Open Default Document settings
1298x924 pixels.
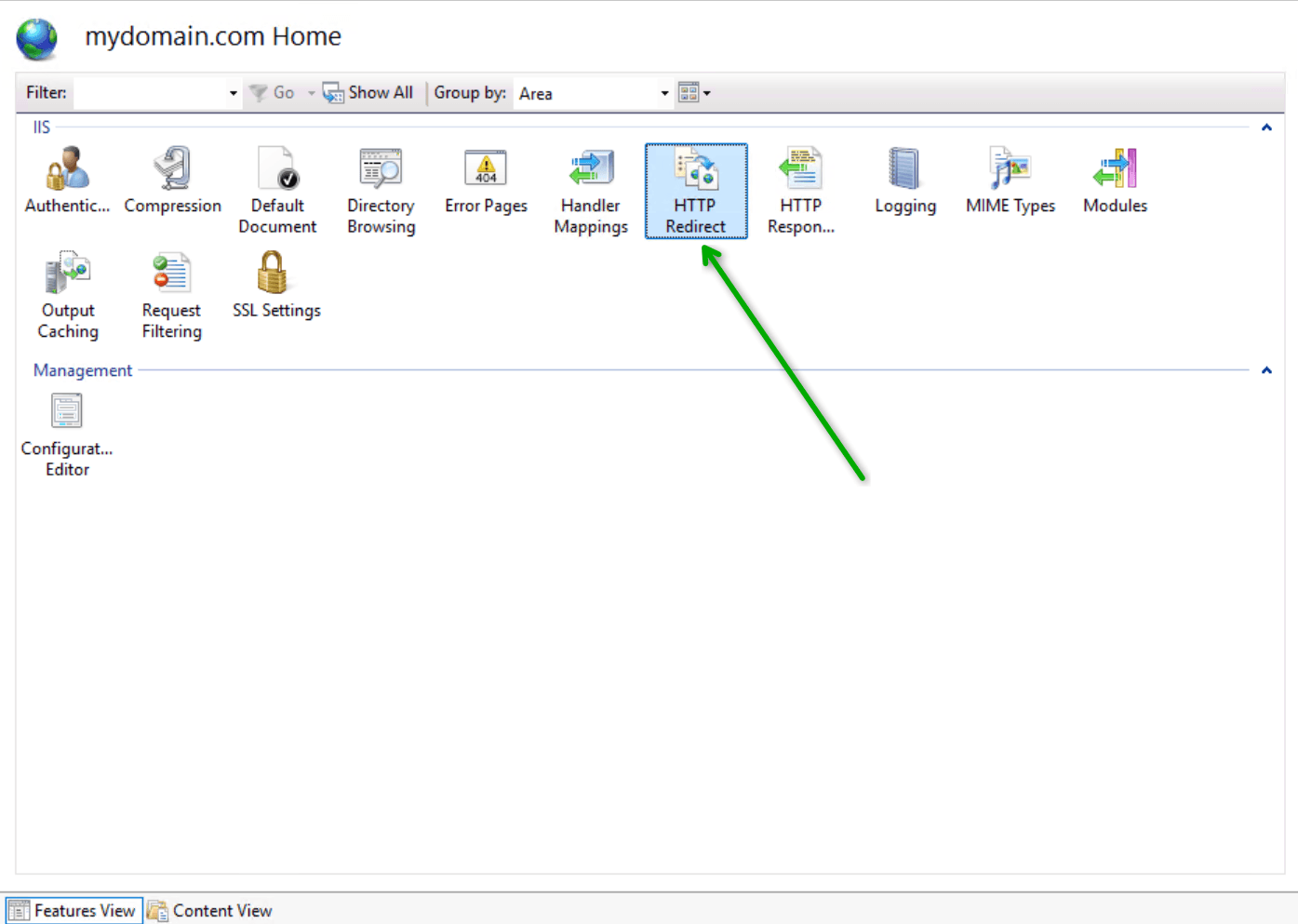pyautogui.click(x=277, y=192)
